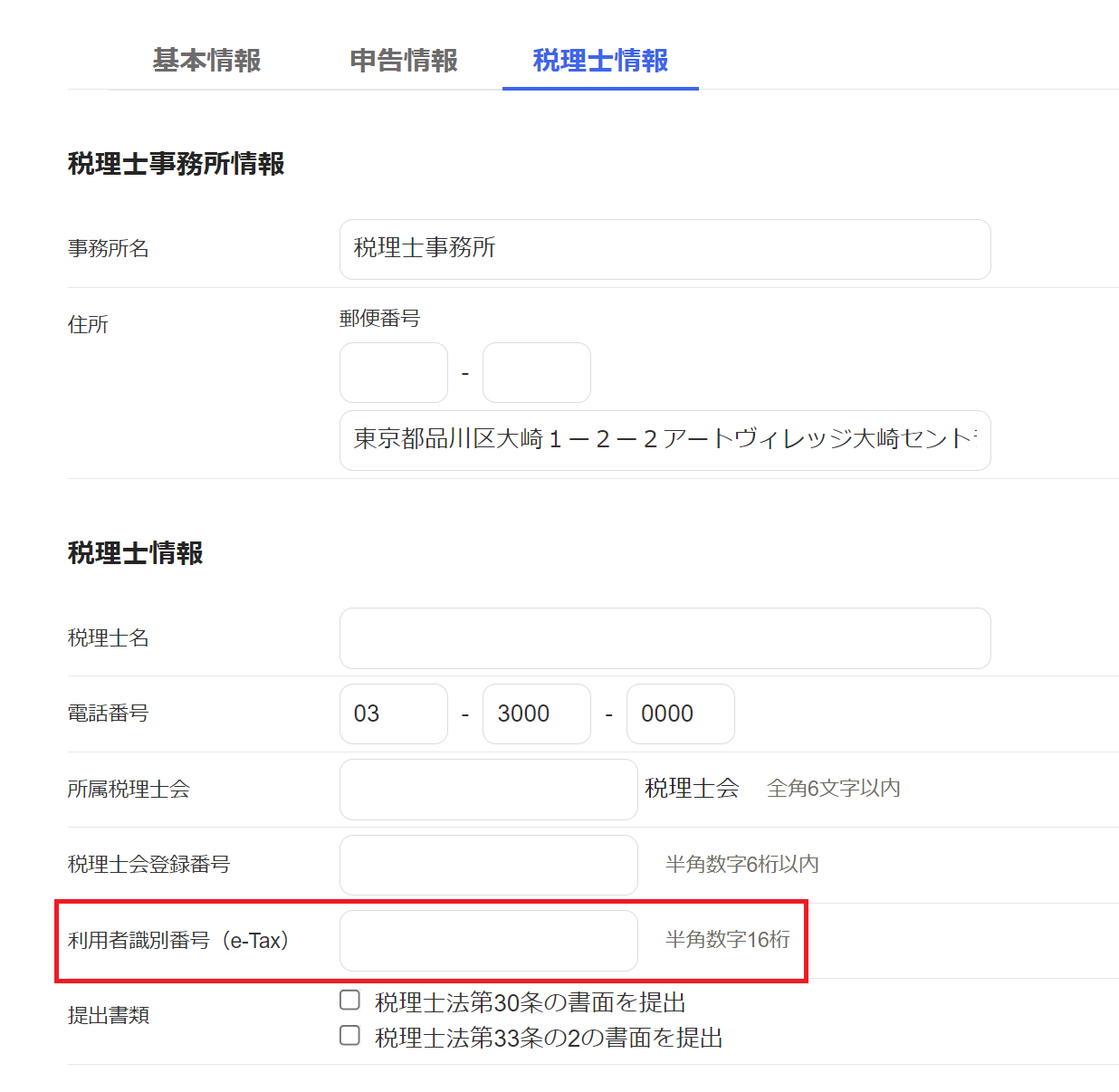Select the 税理士情報 tab
The width and height of the screenshot is (1119, 1092).
point(600,61)
